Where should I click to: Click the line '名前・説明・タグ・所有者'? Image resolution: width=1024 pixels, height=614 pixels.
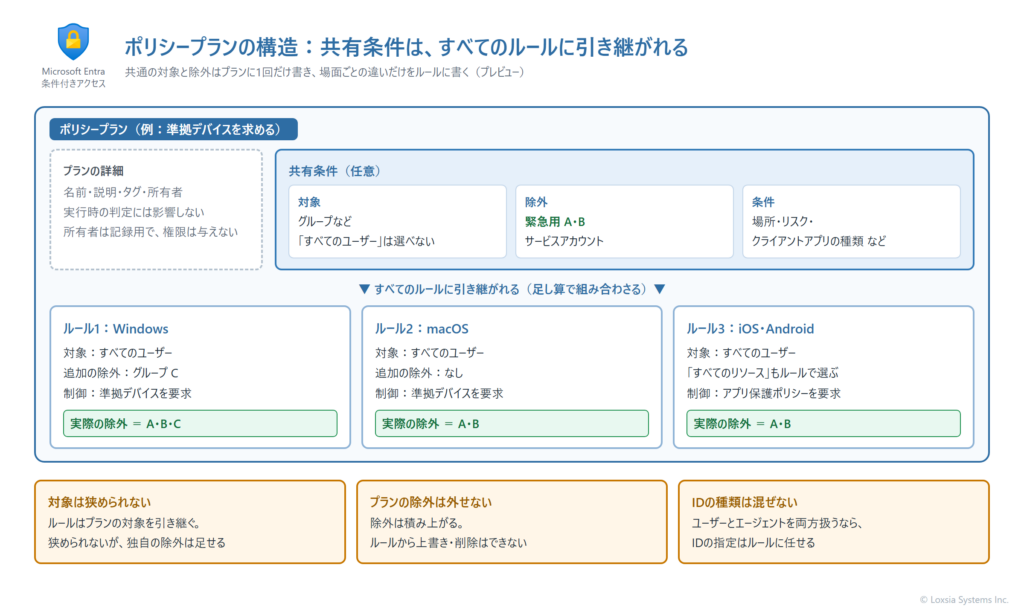[x=123, y=192]
